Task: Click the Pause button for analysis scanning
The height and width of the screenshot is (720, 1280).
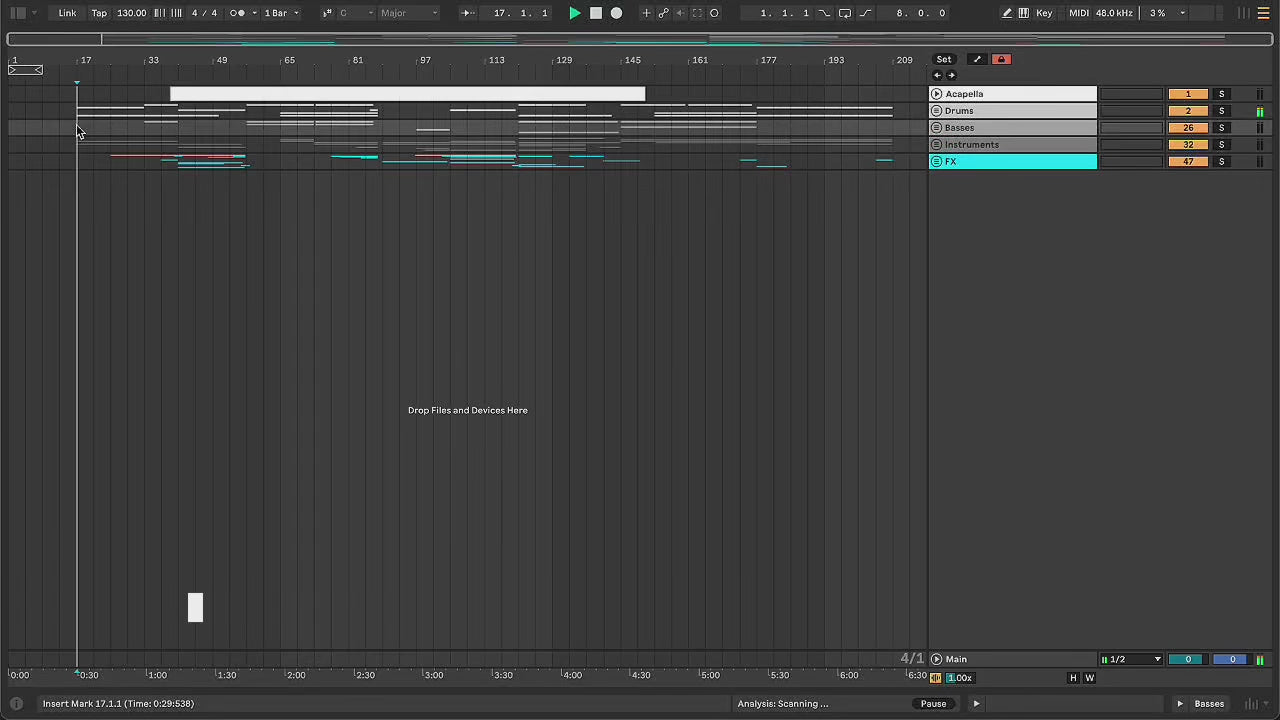Action: pyautogui.click(x=933, y=704)
